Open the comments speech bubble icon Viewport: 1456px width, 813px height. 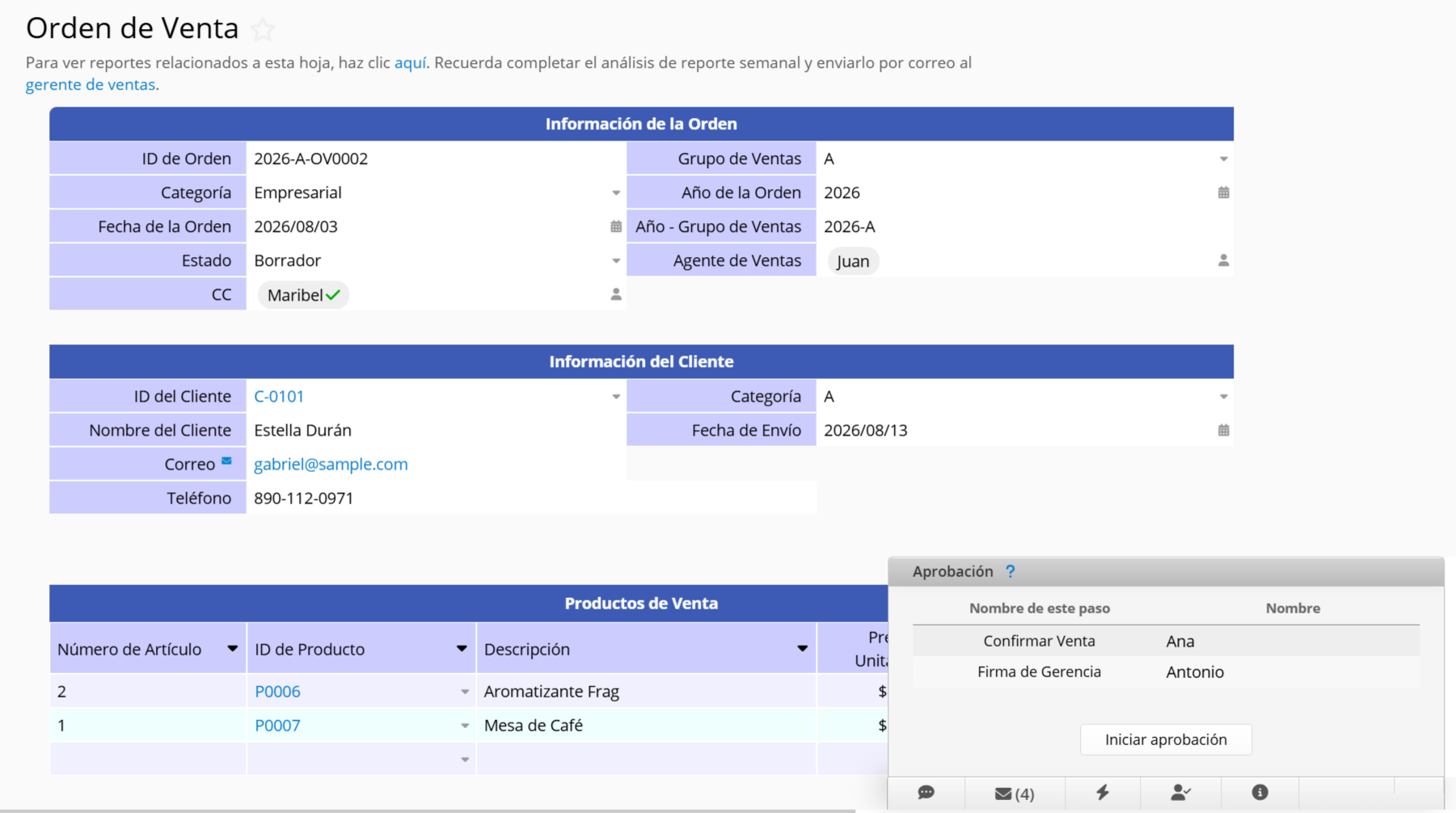point(926,793)
